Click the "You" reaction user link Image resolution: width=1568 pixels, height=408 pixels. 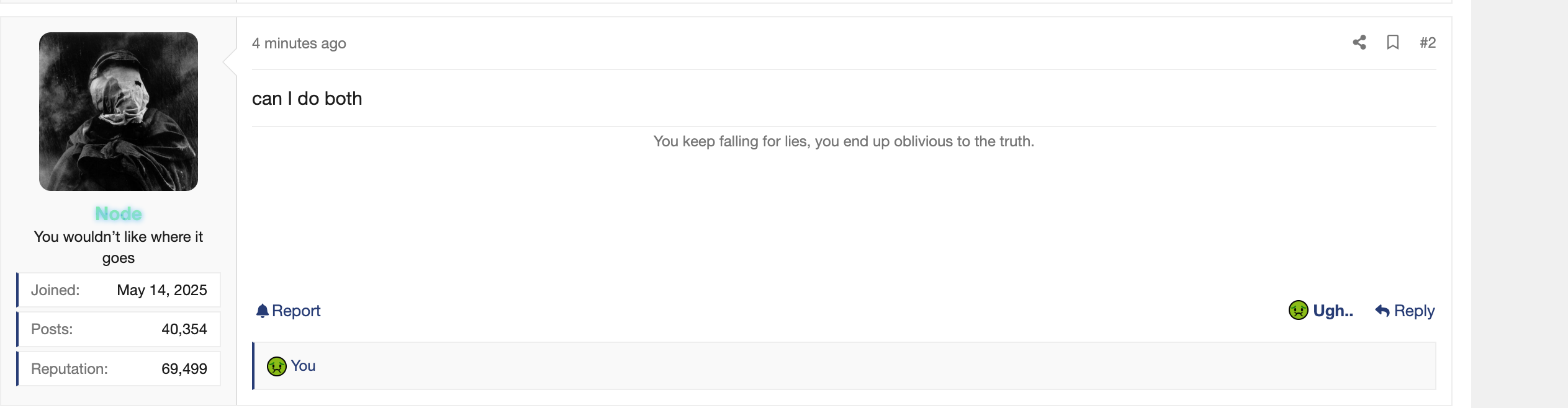(x=303, y=366)
